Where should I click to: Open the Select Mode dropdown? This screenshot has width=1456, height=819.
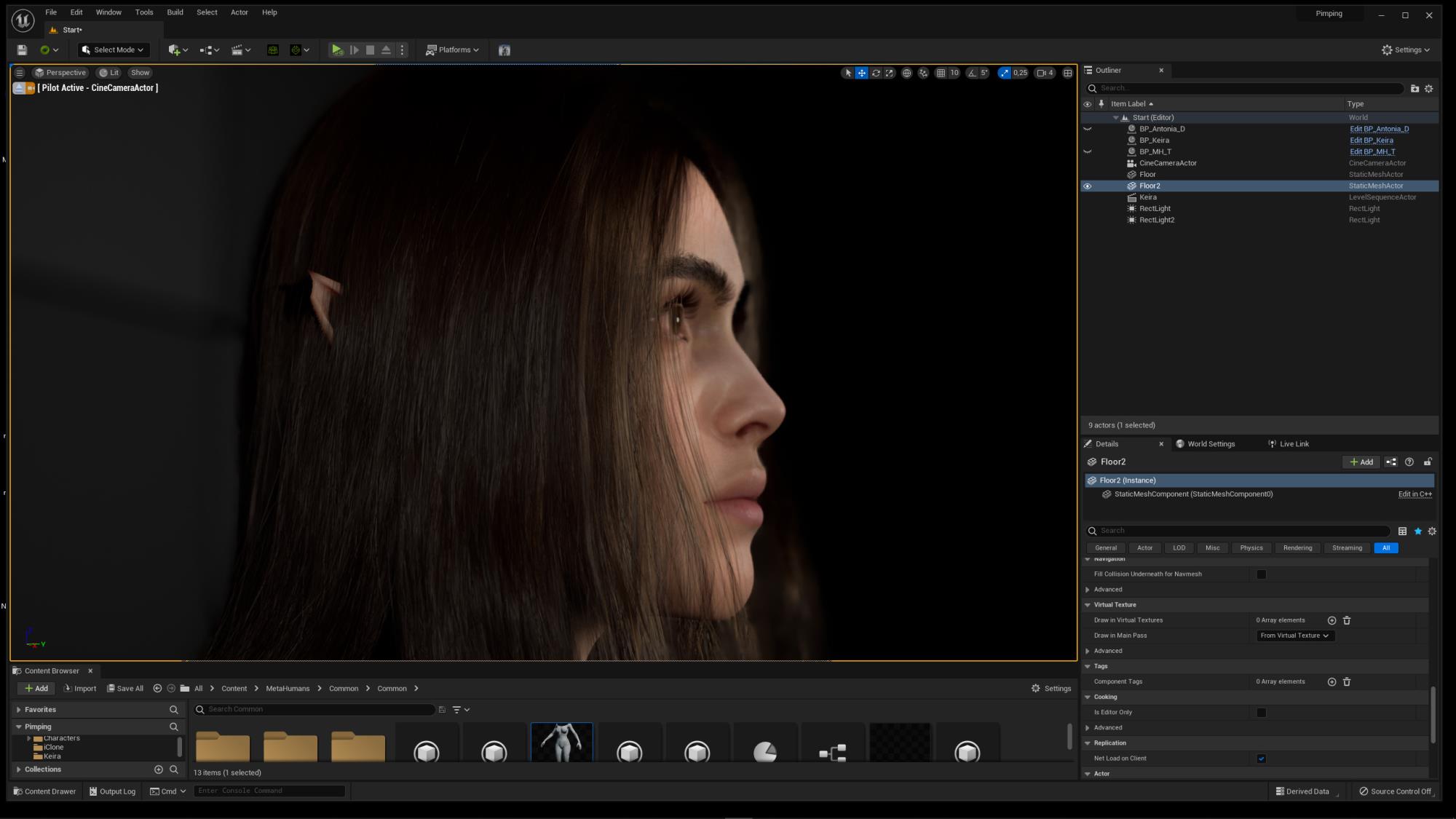point(114,50)
